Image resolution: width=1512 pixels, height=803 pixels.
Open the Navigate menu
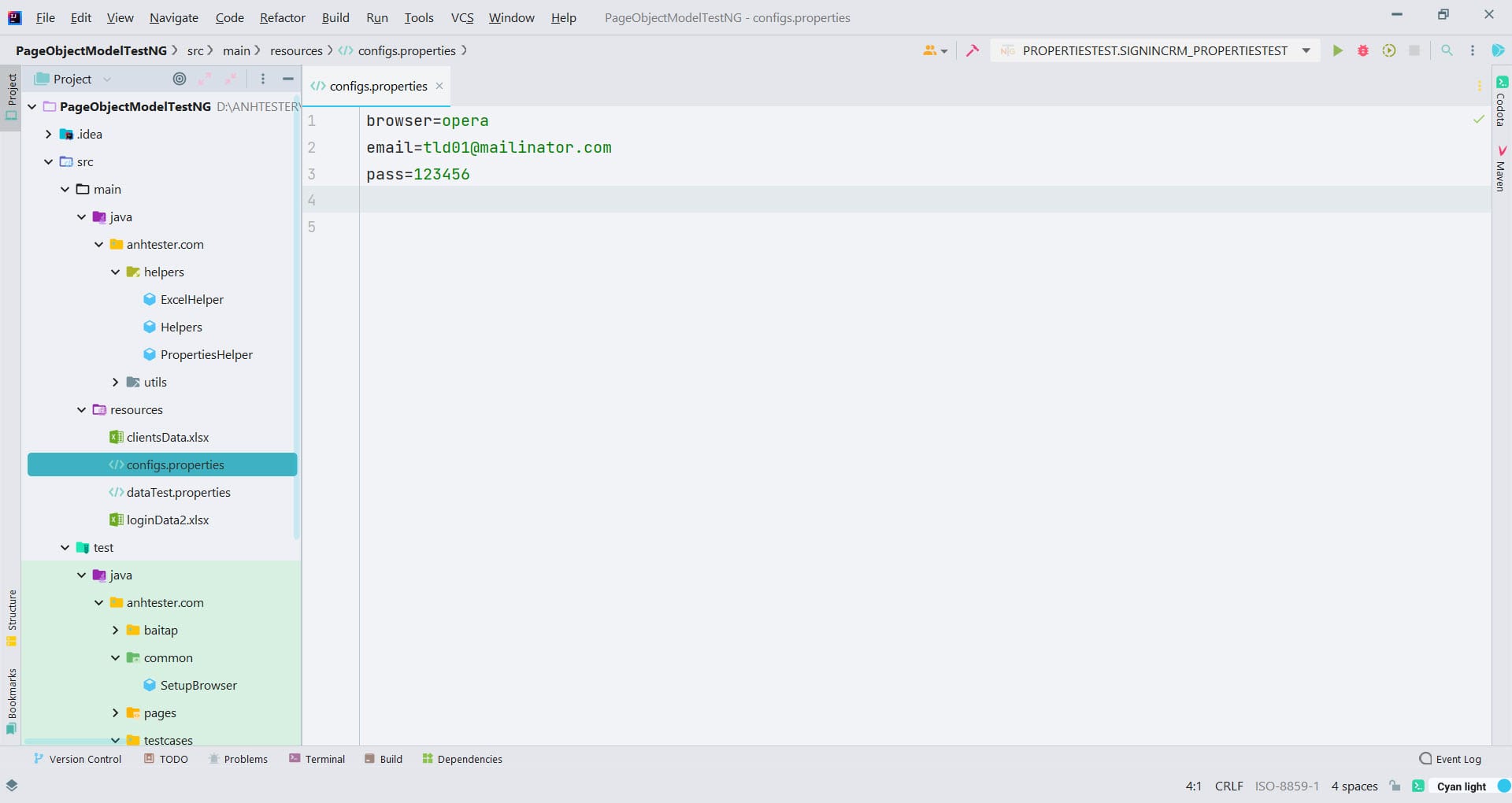(174, 17)
